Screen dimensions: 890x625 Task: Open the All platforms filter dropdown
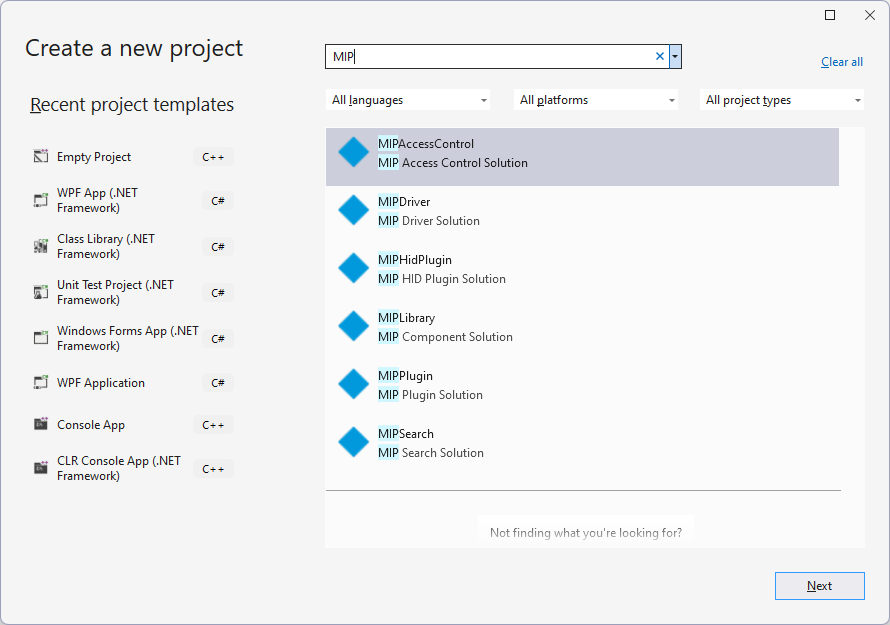[596, 100]
